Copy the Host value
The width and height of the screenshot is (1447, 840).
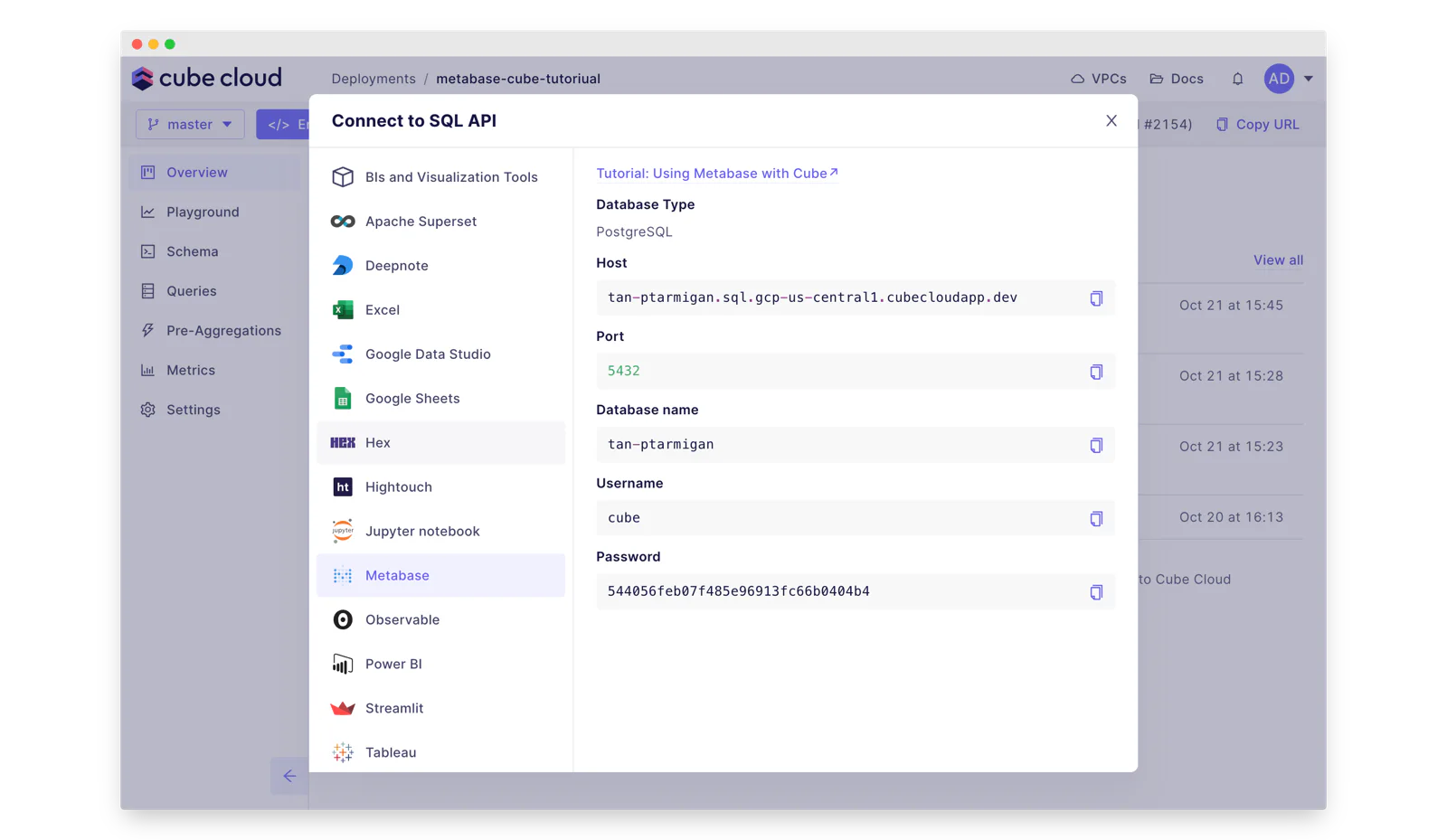point(1096,298)
